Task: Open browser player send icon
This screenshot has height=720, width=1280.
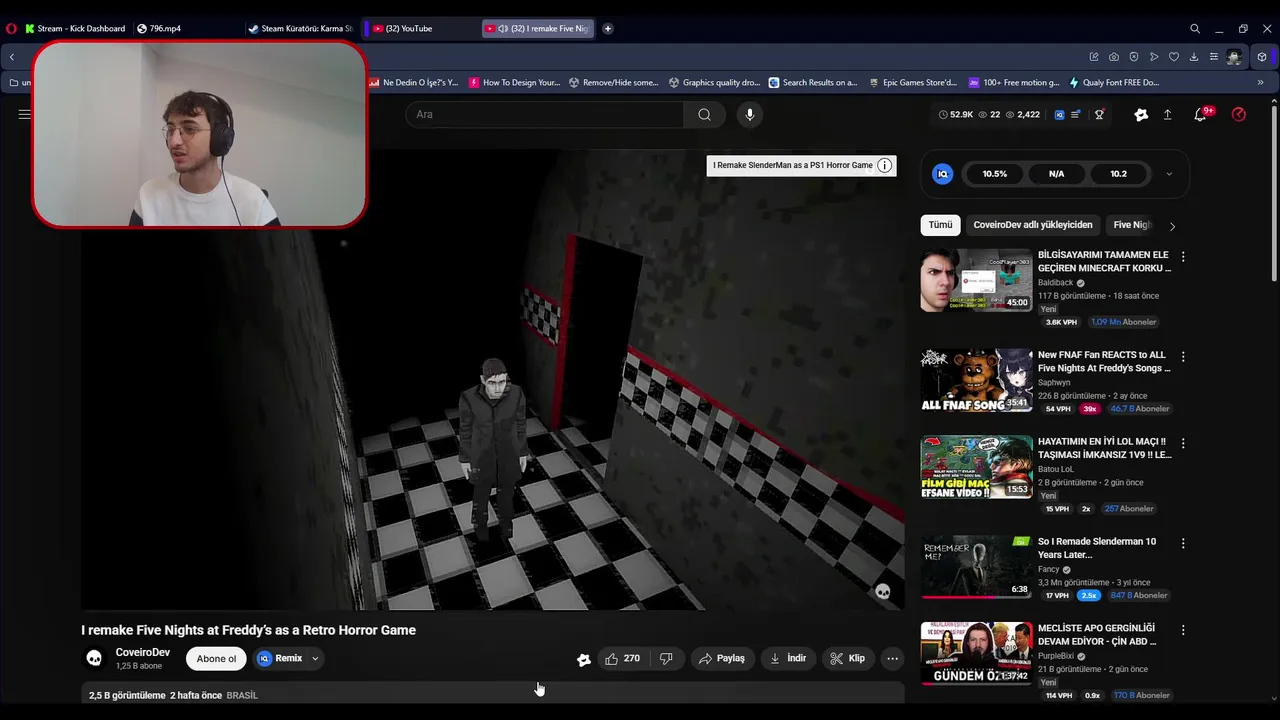Action: coord(1154,57)
